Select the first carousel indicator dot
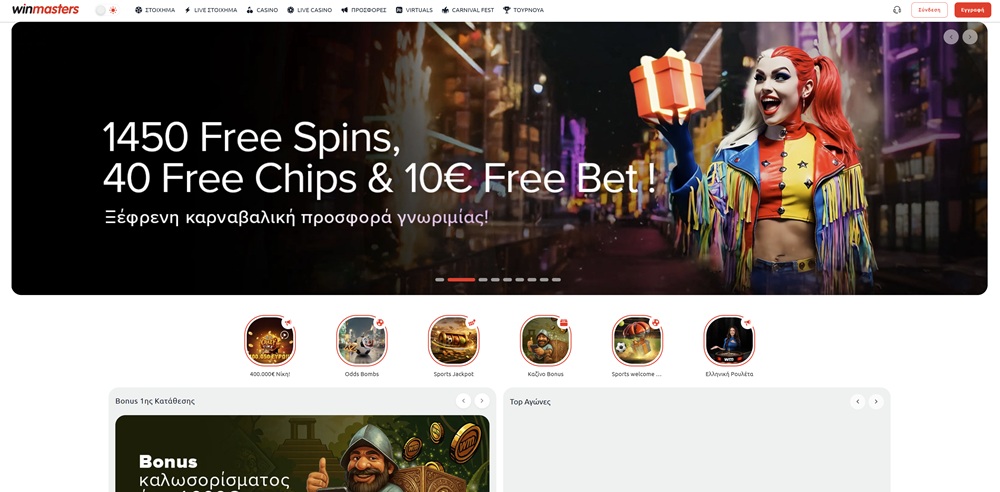The image size is (1000, 492). pyautogui.click(x=439, y=280)
